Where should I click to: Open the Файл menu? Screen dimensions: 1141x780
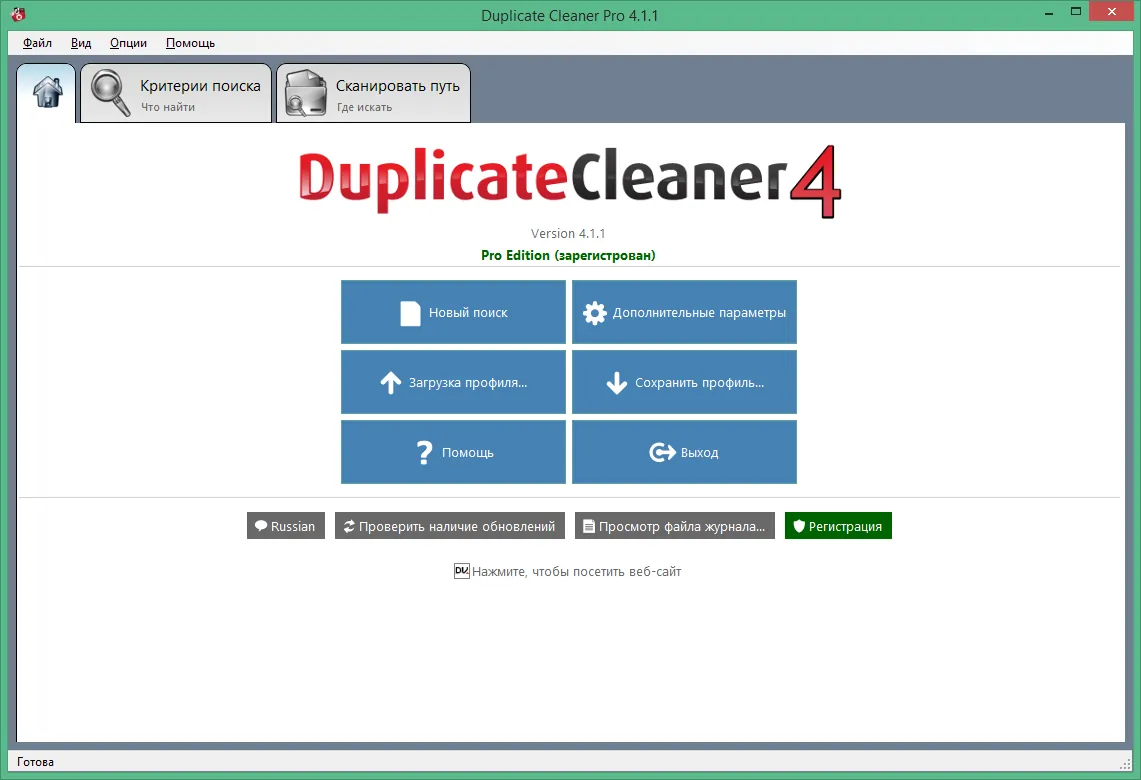point(37,43)
